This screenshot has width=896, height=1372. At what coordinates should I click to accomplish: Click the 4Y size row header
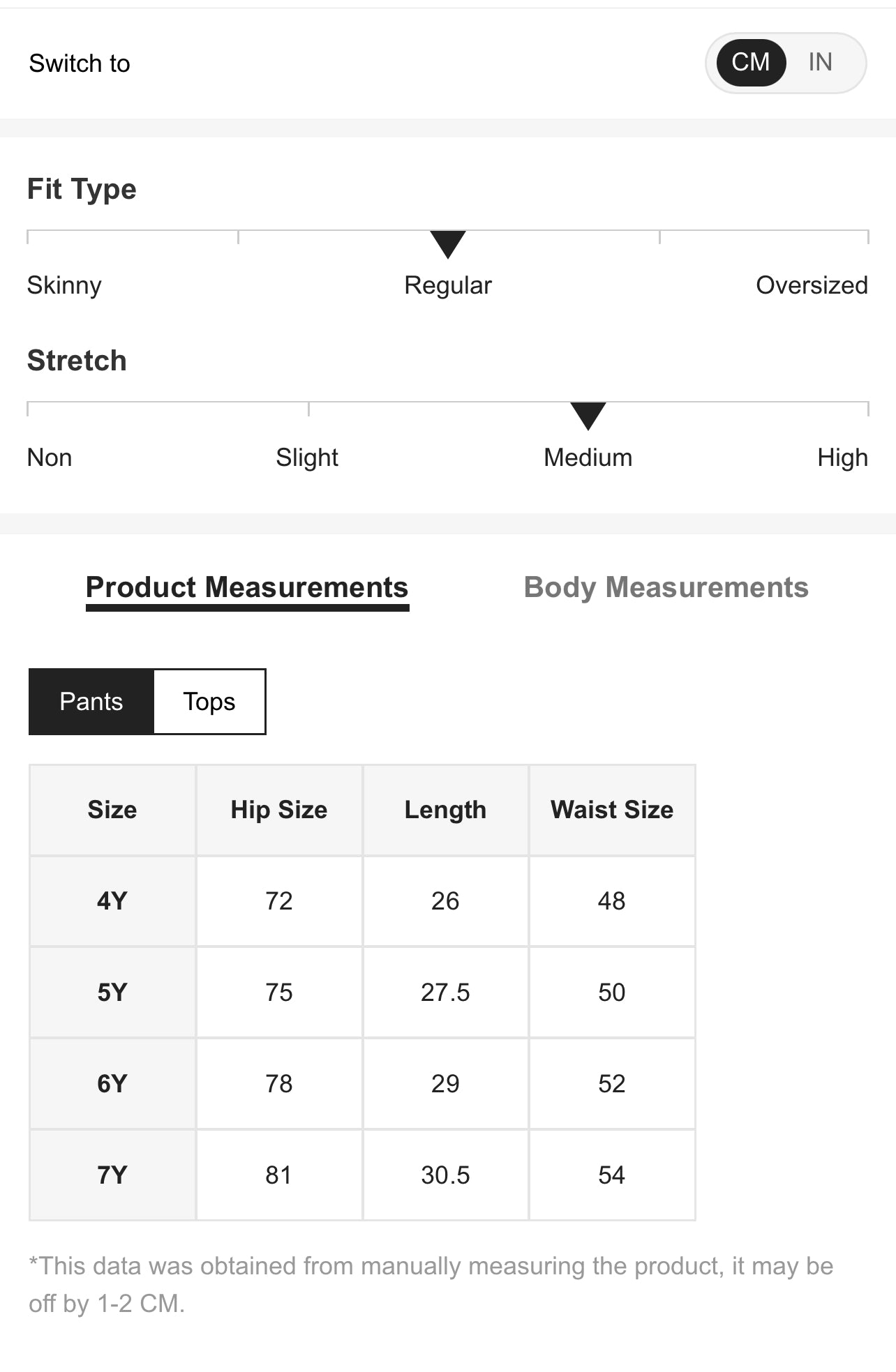click(x=112, y=901)
